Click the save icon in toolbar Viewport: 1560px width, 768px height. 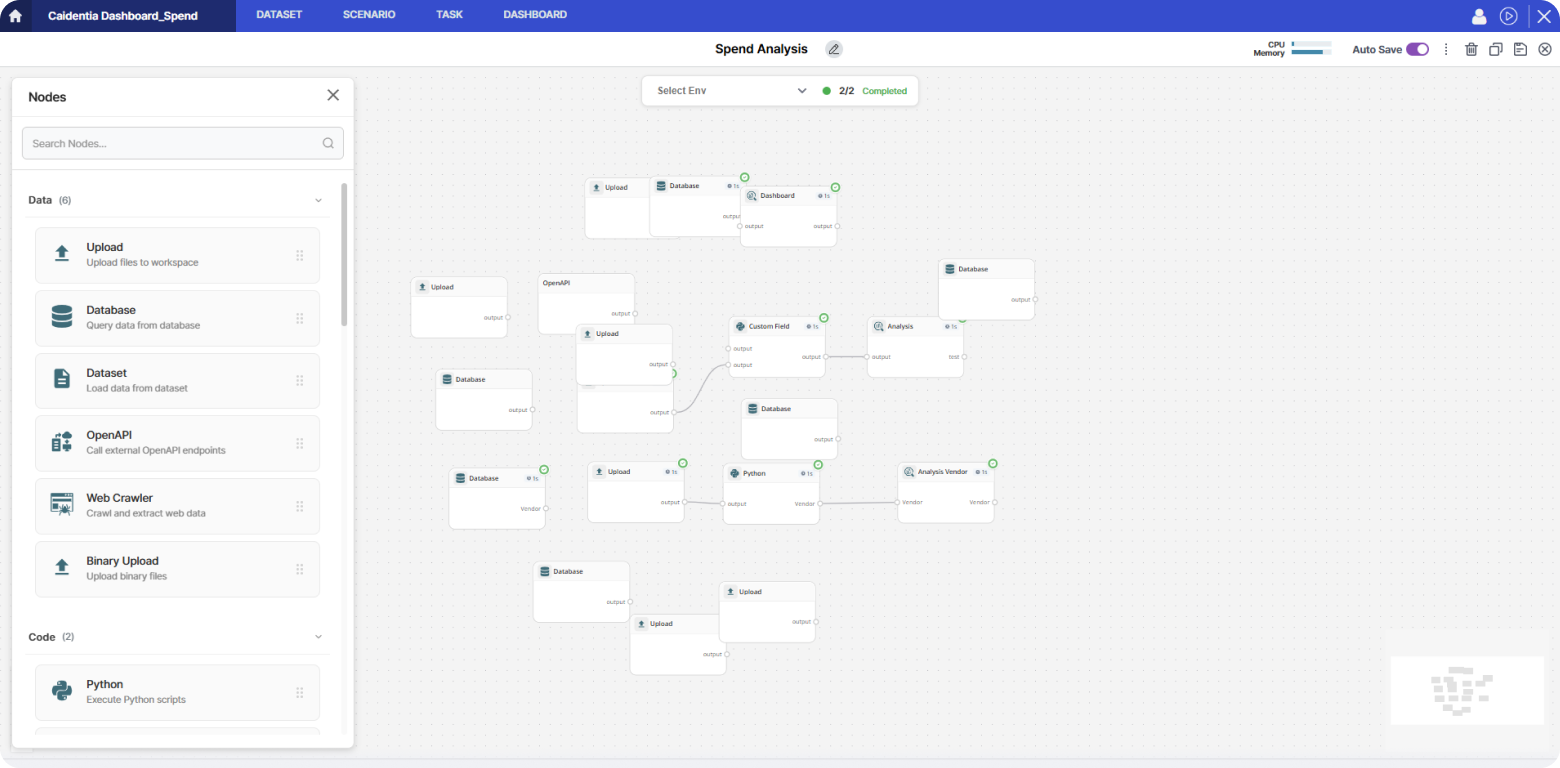(x=1520, y=49)
